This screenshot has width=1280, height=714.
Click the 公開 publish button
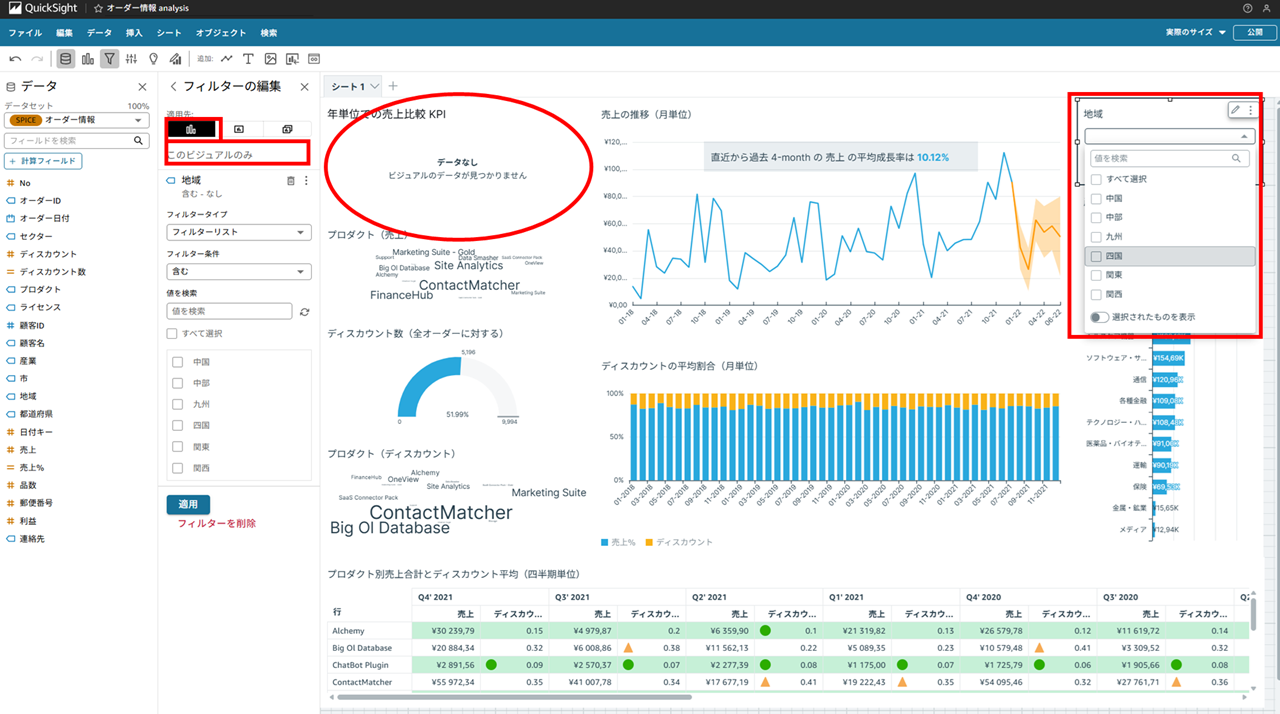pyautogui.click(x=1254, y=32)
